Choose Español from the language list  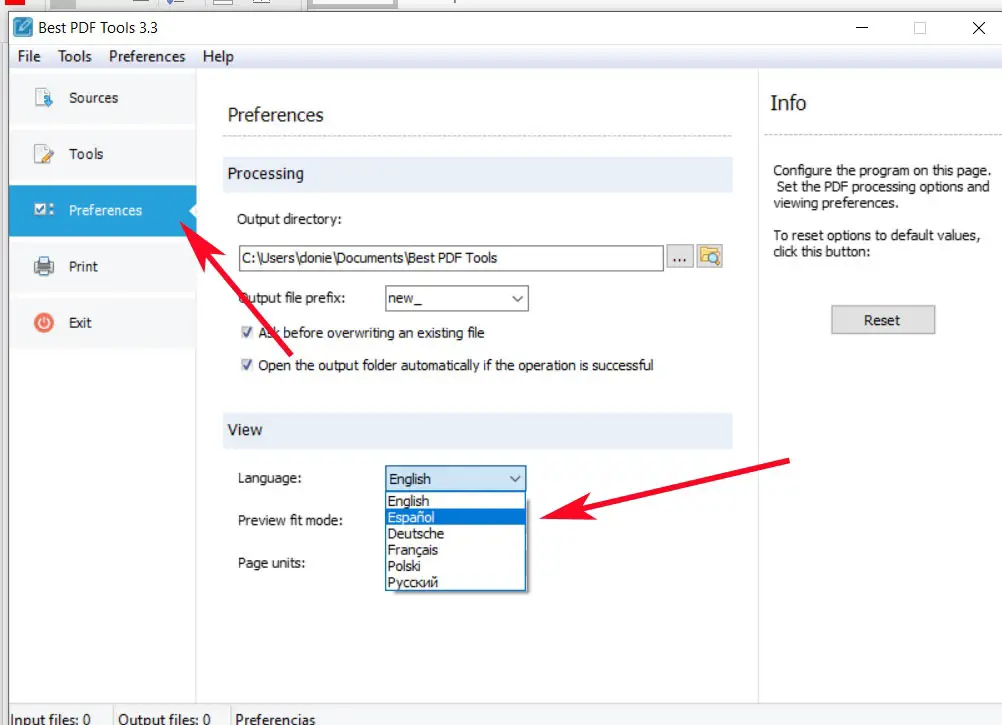click(455, 517)
